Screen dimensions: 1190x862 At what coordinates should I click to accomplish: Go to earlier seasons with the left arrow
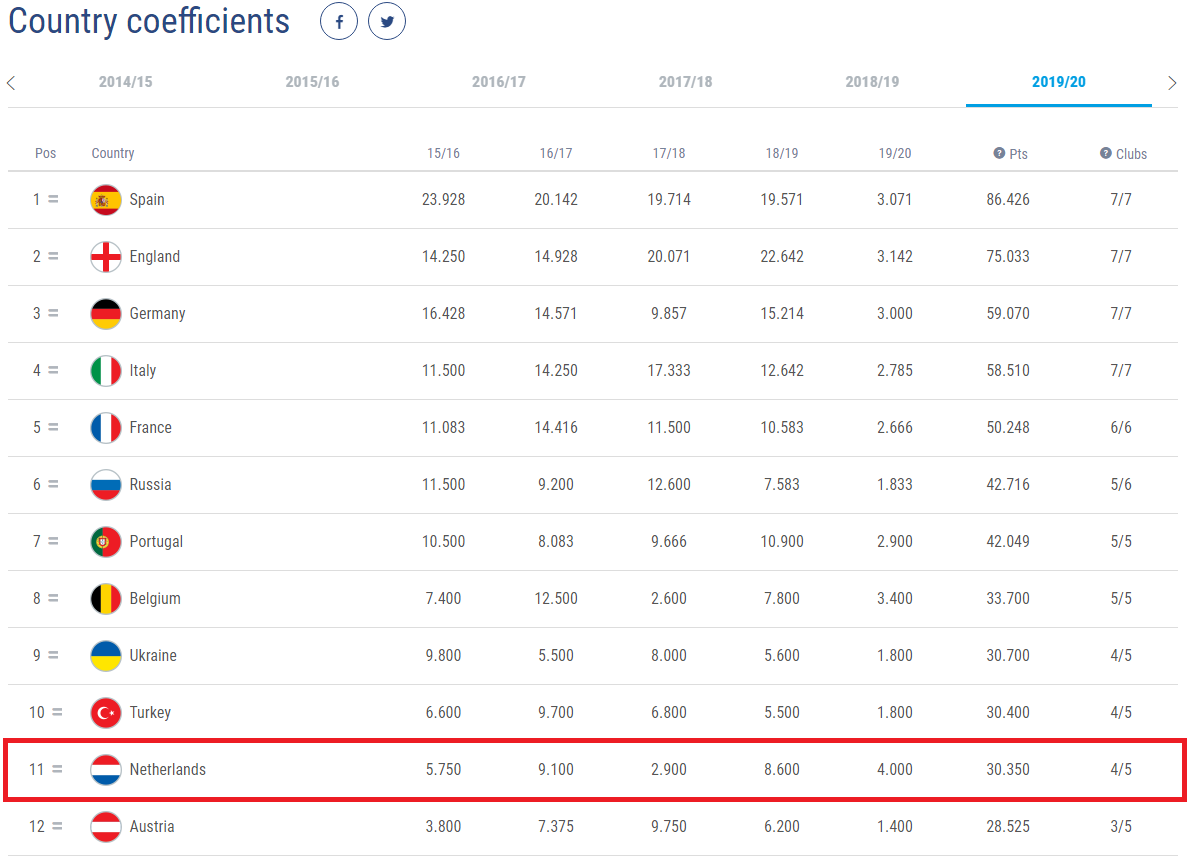[11, 83]
